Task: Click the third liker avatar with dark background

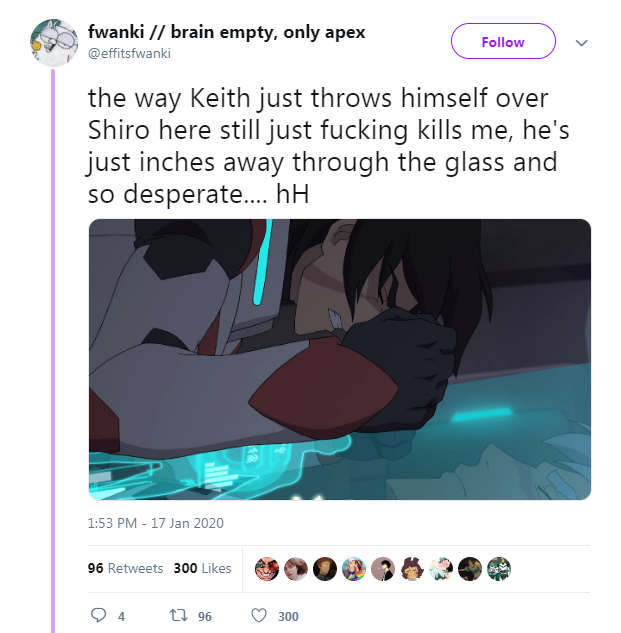Action: point(325,569)
